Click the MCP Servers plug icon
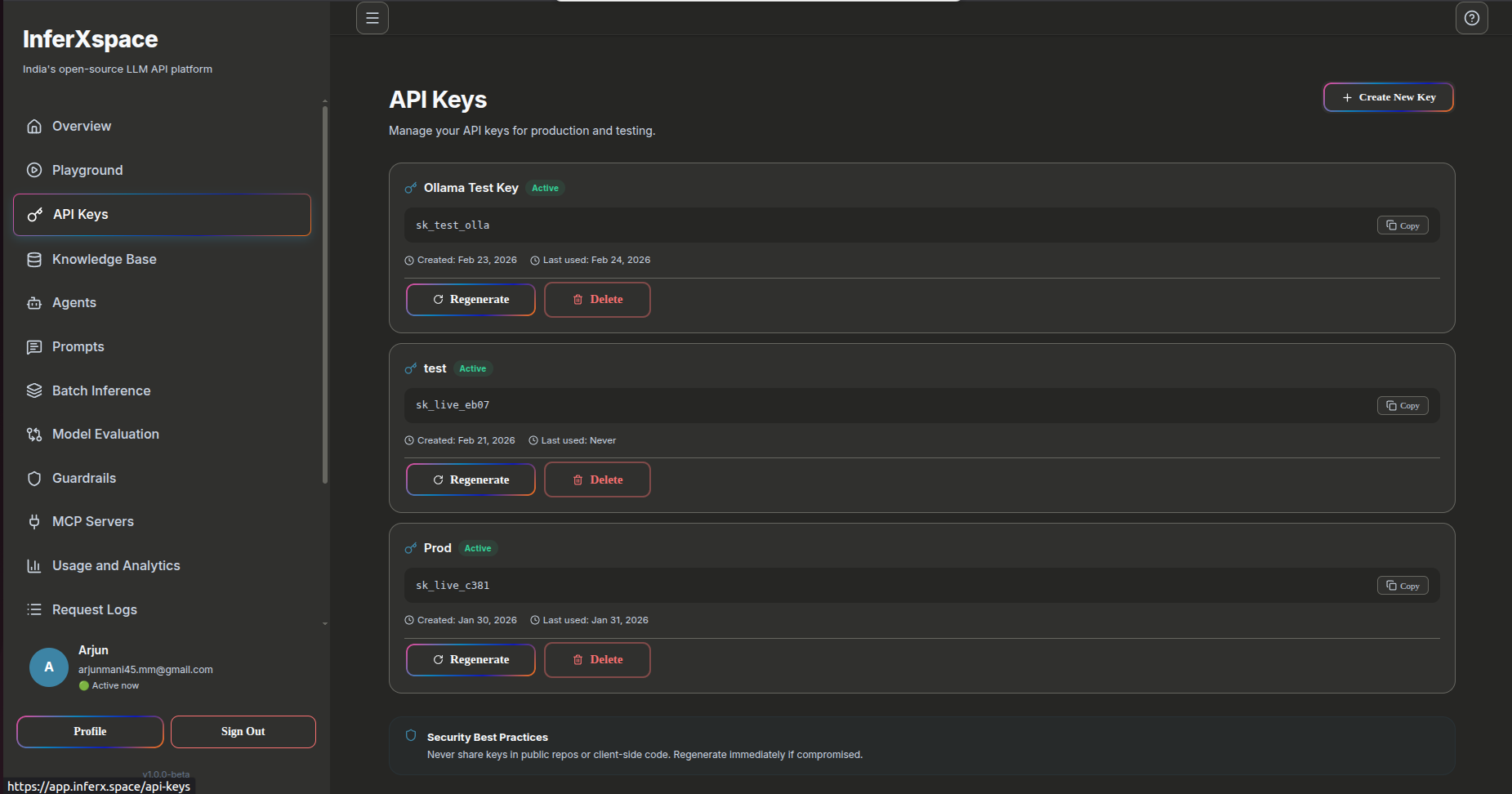Screen dimensions: 1512x794 [33, 521]
